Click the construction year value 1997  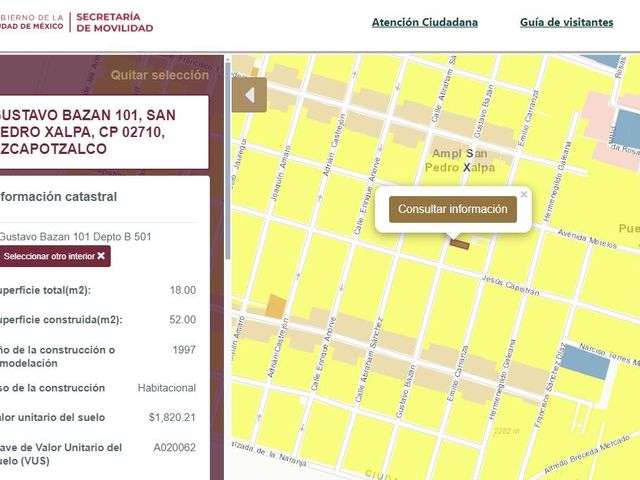click(184, 350)
